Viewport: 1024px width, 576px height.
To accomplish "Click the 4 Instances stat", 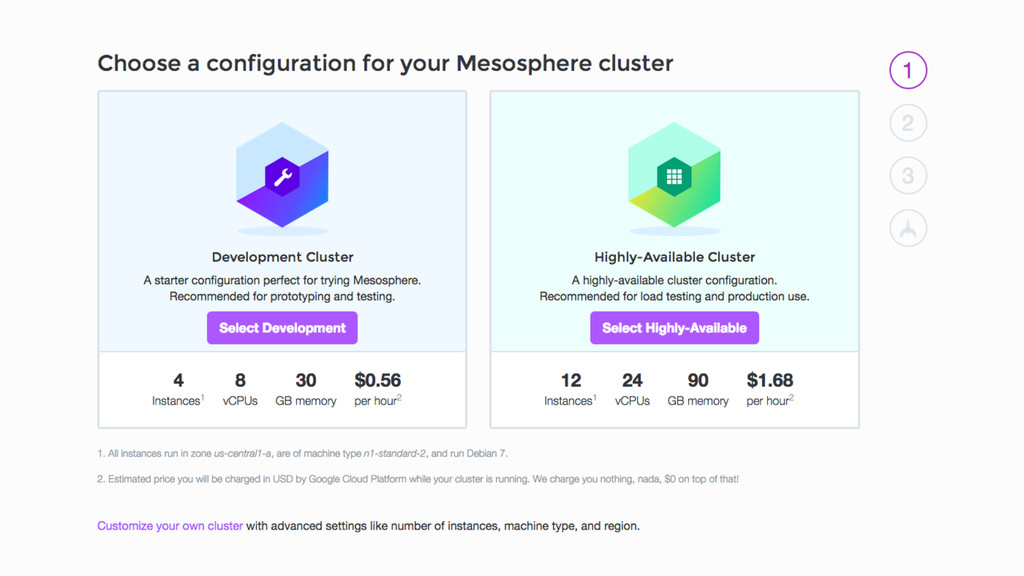I will [x=178, y=389].
